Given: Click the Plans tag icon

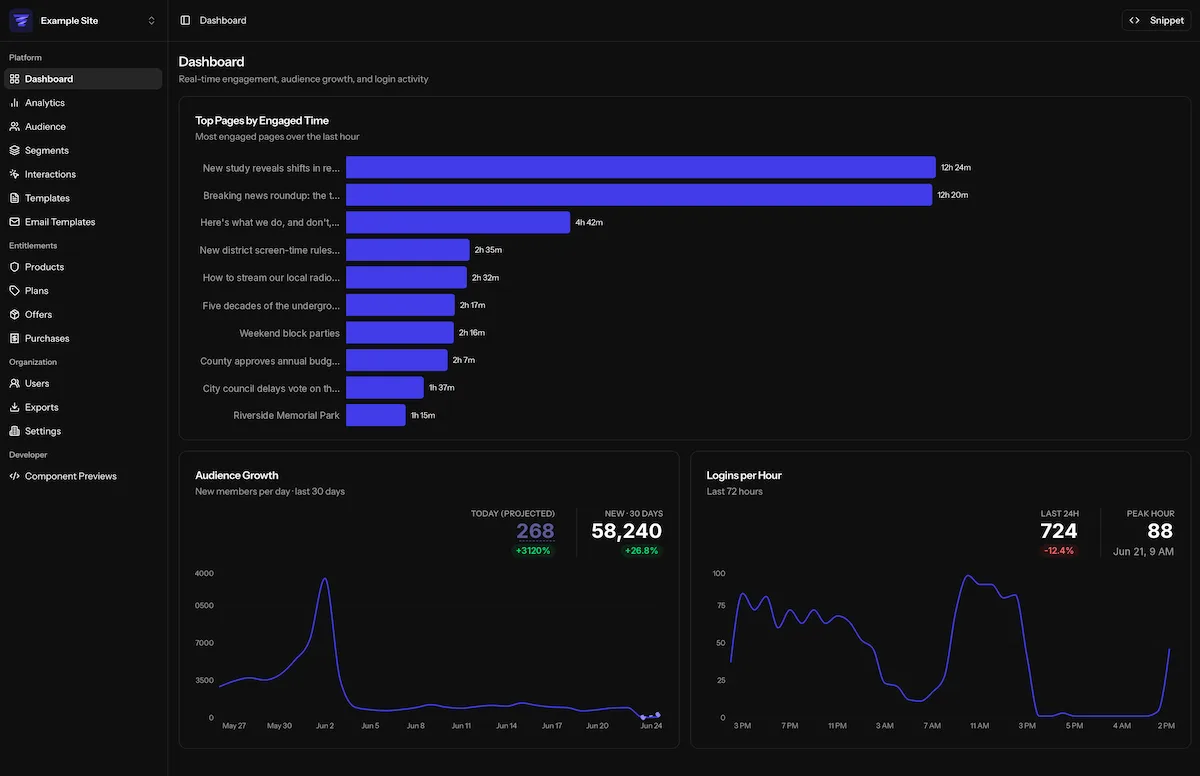Looking at the screenshot, I should [15, 291].
